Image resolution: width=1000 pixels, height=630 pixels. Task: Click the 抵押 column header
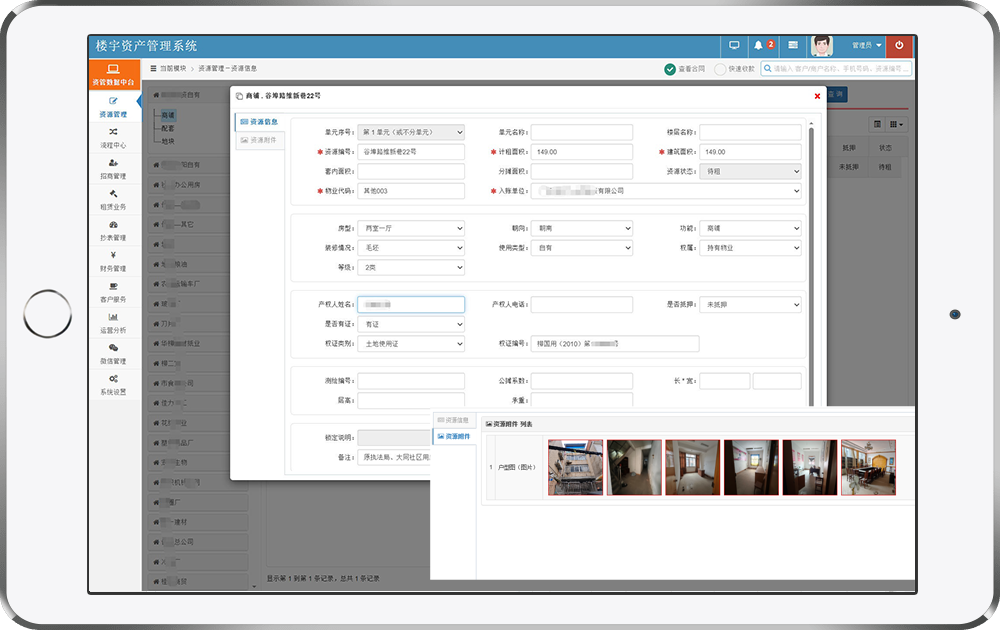(848, 148)
